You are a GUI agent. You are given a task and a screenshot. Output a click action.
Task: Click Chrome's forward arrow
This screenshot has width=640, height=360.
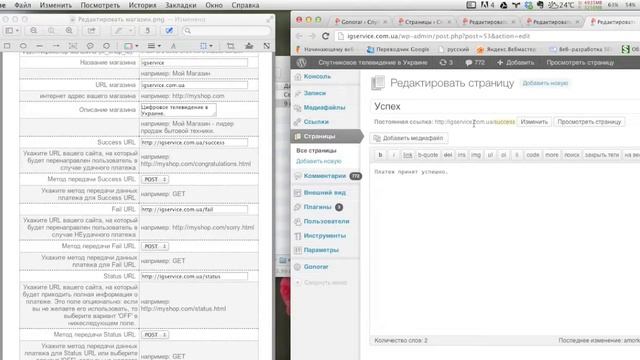[312, 36]
